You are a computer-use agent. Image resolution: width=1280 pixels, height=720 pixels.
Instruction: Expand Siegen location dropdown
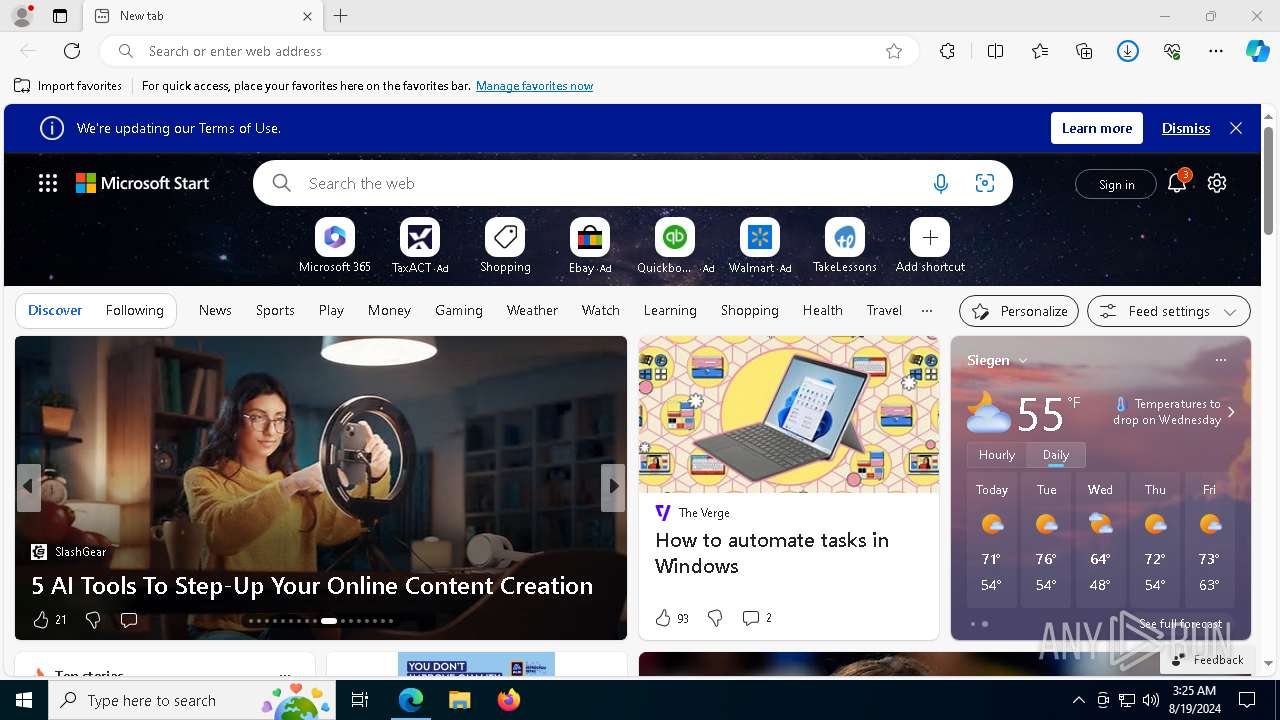coord(1023,360)
